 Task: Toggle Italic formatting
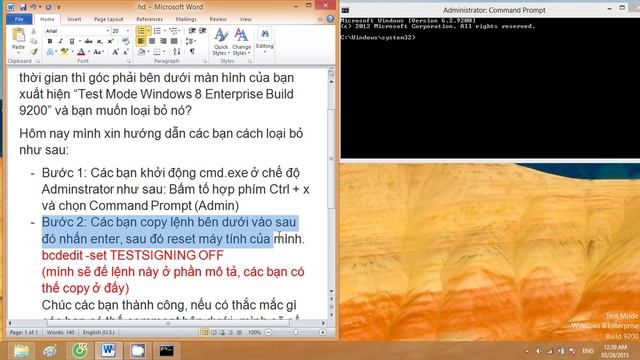pos(60,41)
